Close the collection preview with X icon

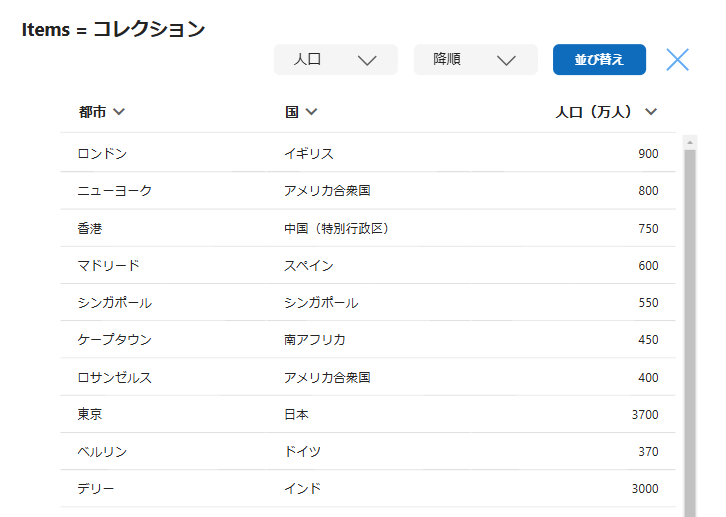[x=677, y=60]
